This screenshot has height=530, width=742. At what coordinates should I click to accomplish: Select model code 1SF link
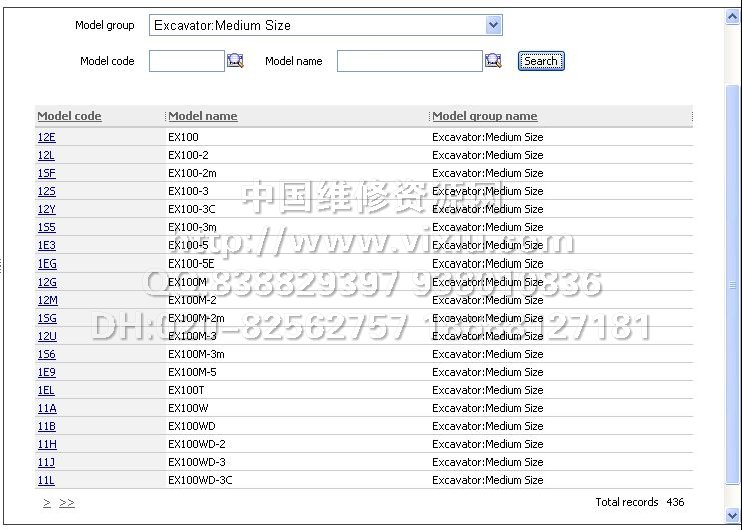(46, 173)
